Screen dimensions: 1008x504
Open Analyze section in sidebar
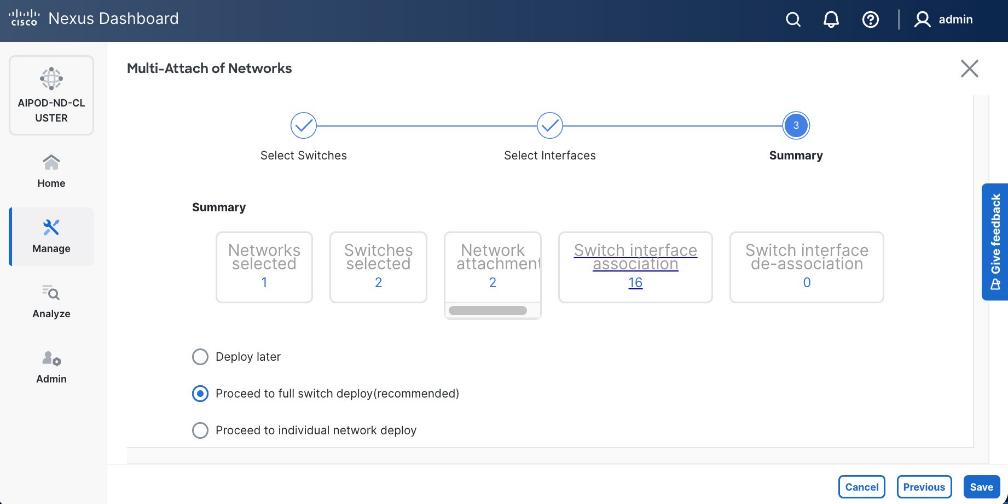51,302
